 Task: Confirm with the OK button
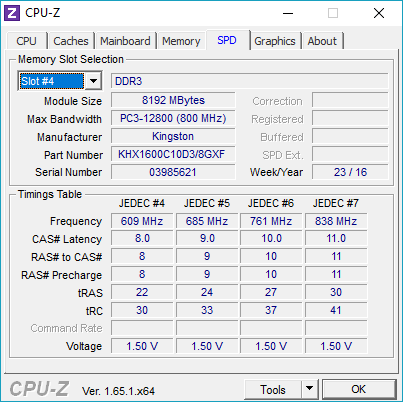pyautogui.click(x=359, y=389)
